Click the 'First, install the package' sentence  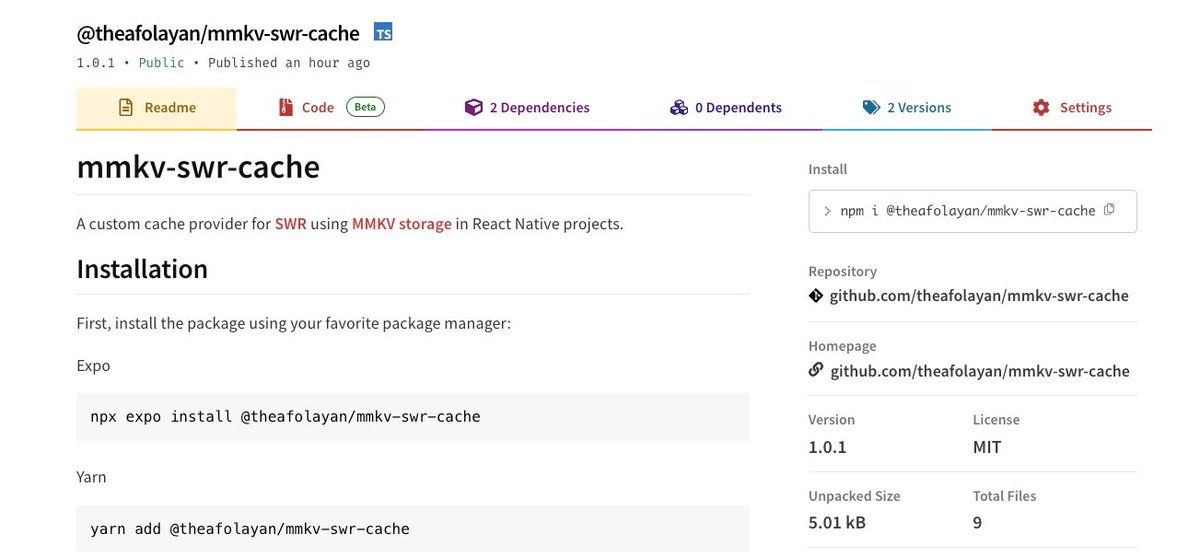point(294,324)
